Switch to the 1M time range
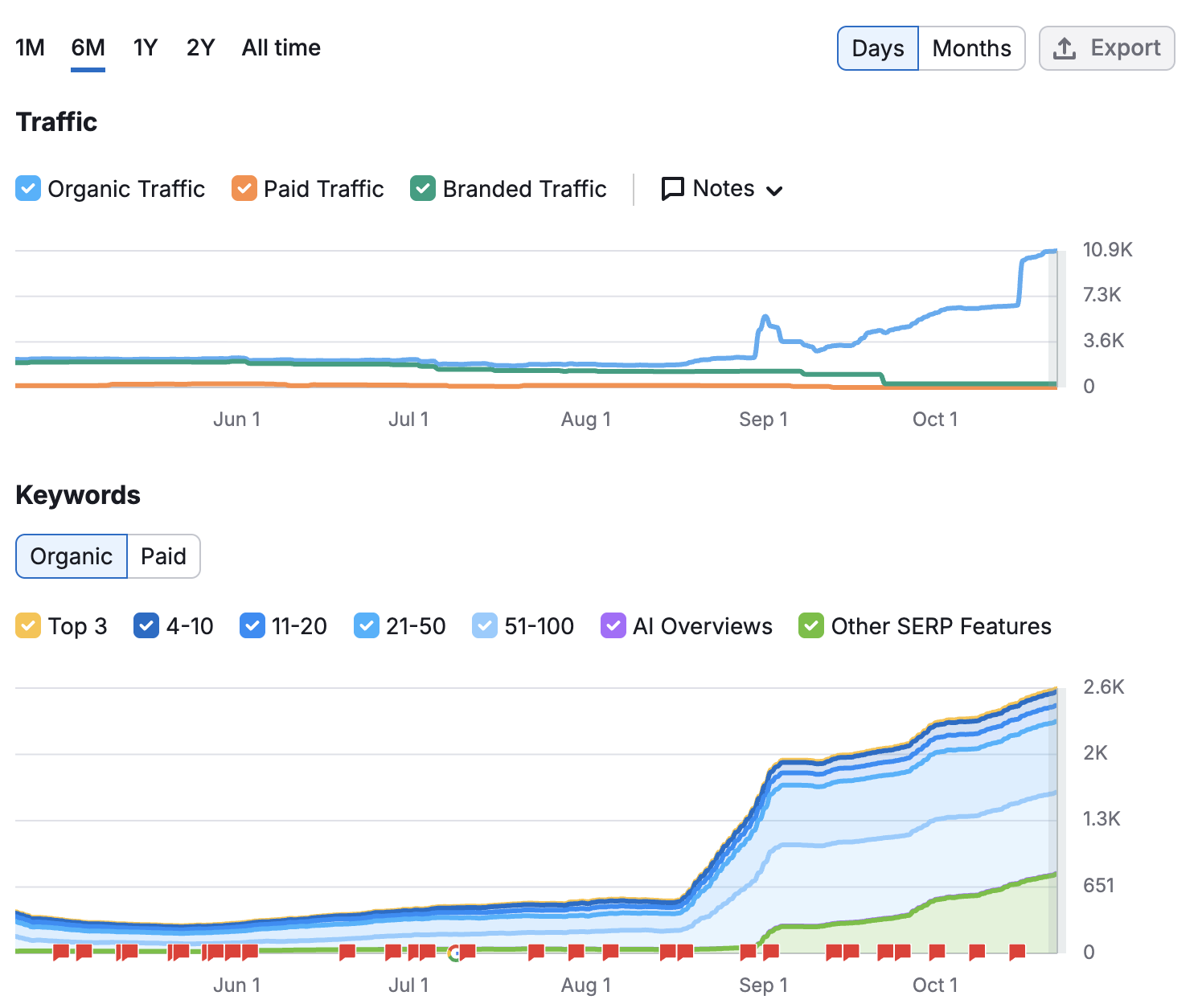This screenshot has width=1198, height=1008. pyautogui.click(x=30, y=48)
